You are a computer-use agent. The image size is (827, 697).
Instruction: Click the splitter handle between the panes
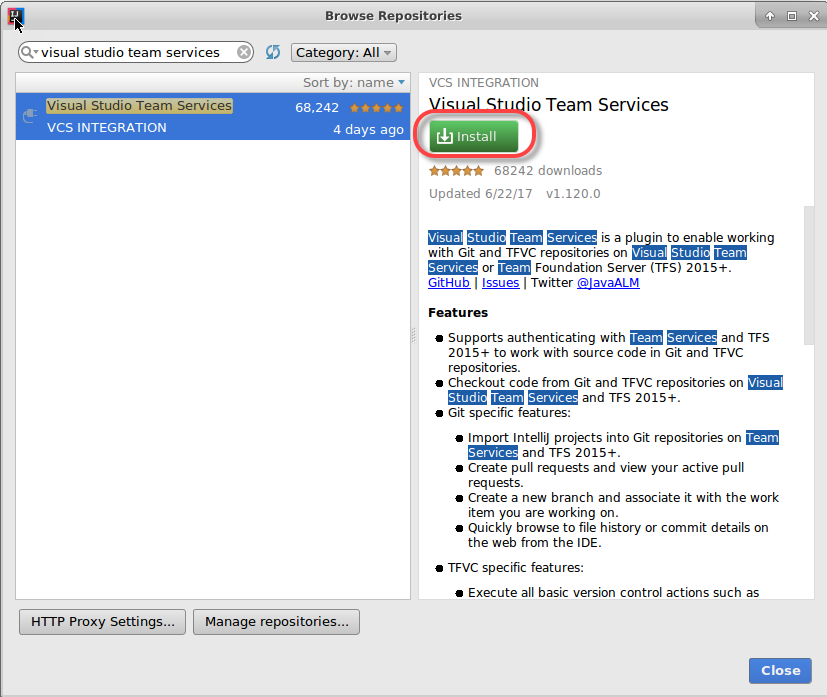pos(414,335)
